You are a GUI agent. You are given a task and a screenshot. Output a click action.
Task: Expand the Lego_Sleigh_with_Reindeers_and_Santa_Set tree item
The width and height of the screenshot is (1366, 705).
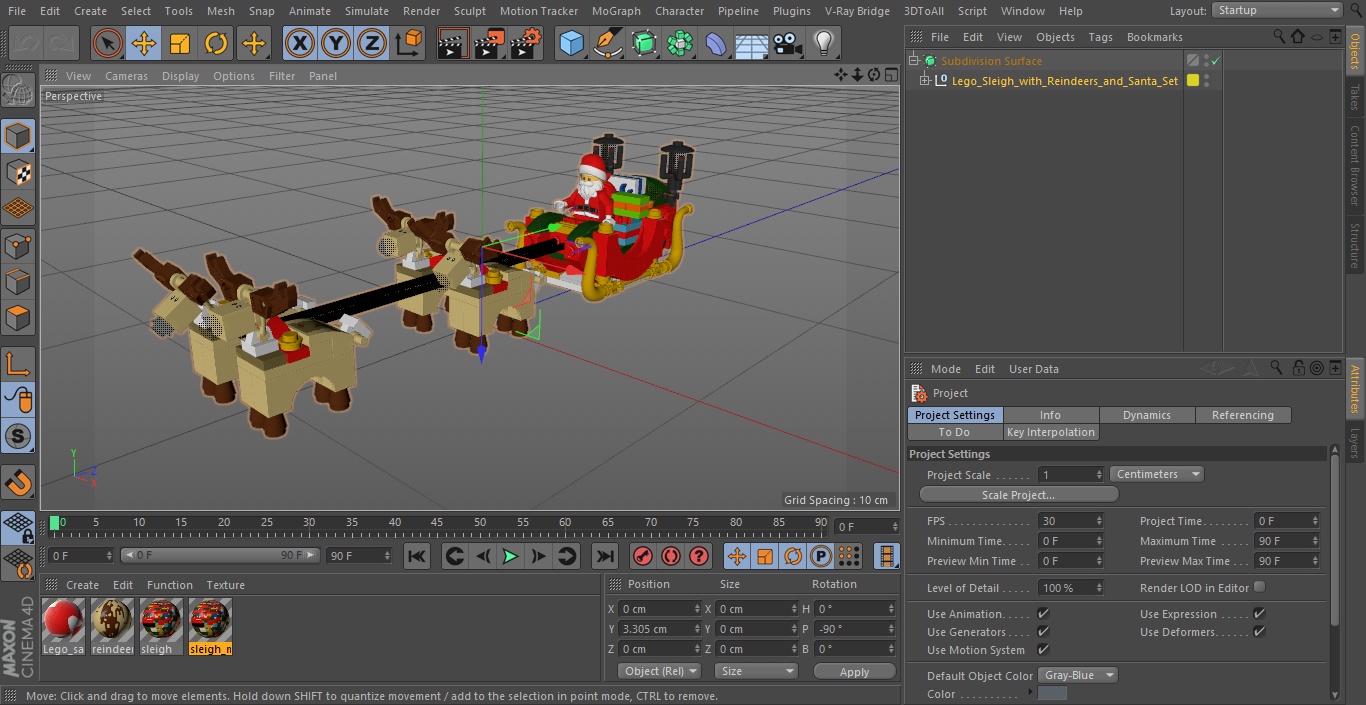click(925, 81)
